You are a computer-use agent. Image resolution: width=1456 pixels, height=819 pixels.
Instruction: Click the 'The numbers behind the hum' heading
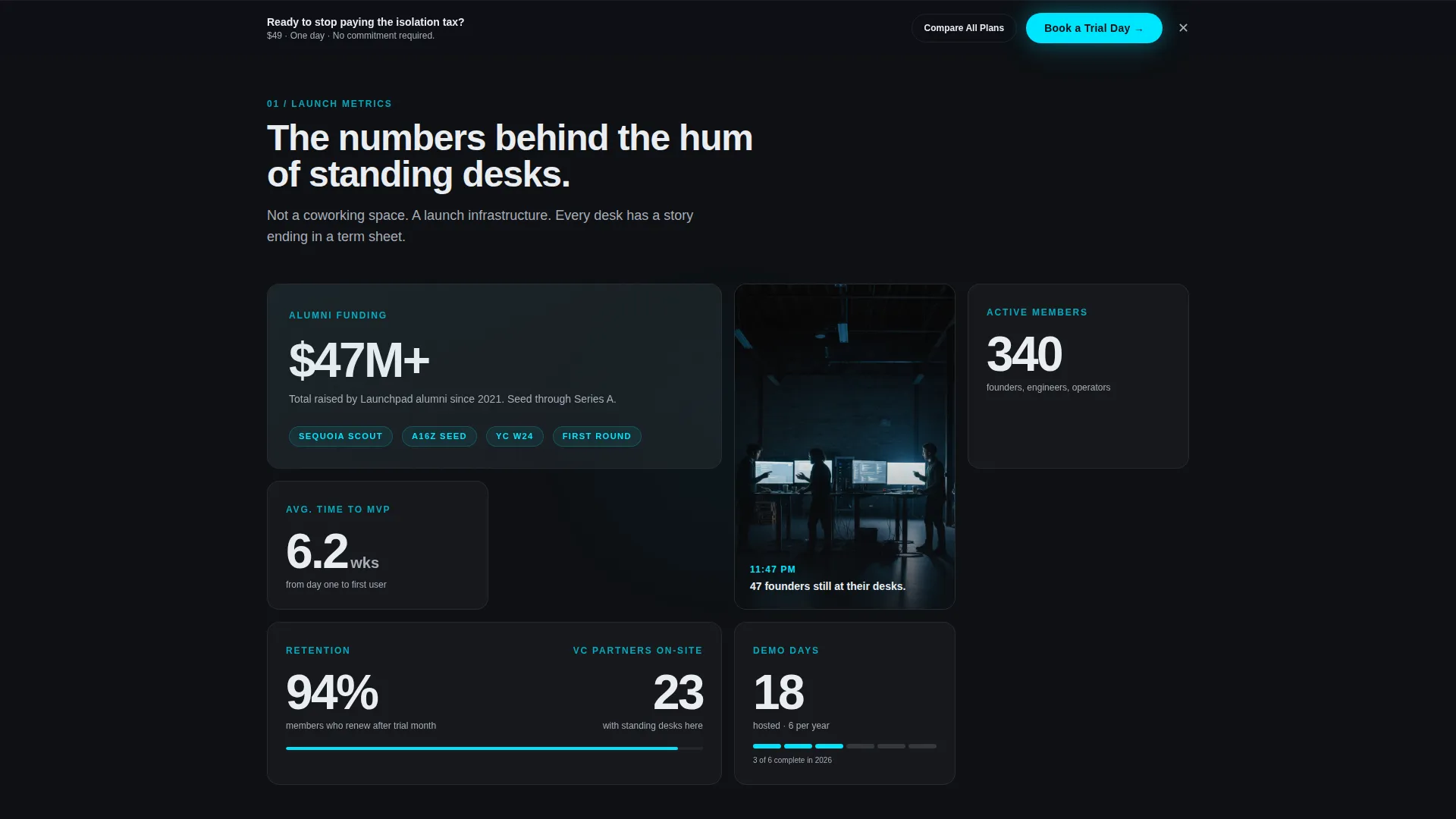point(510,156)
